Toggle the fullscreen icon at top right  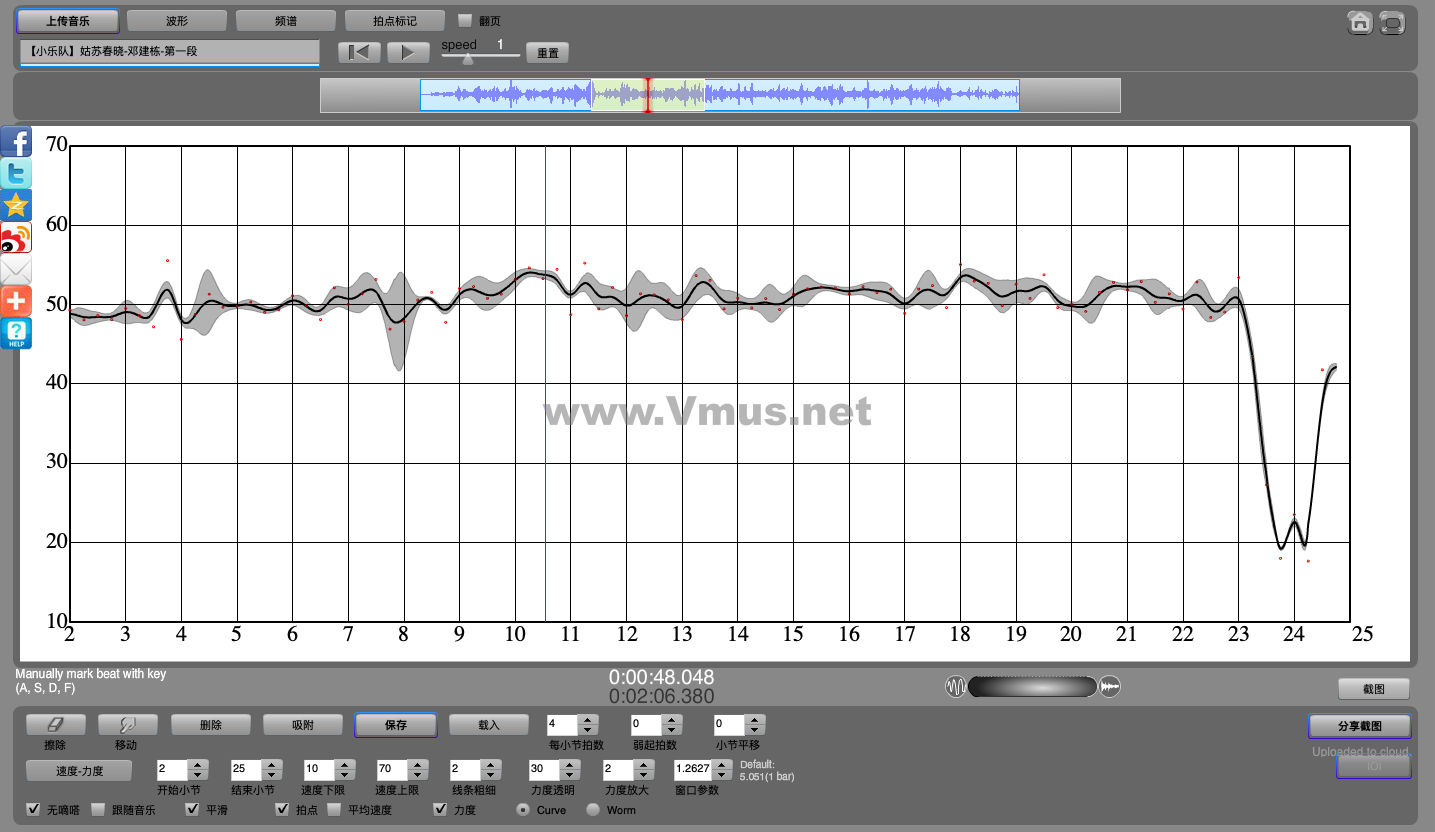(1392, 22)
